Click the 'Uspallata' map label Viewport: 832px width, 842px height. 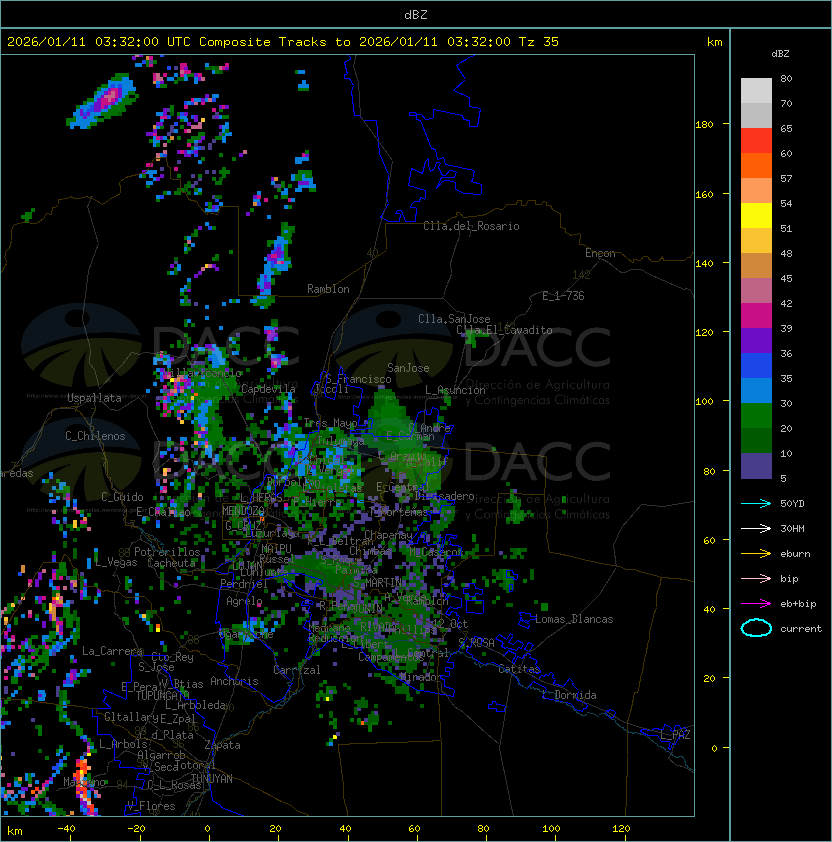[94, 398]
